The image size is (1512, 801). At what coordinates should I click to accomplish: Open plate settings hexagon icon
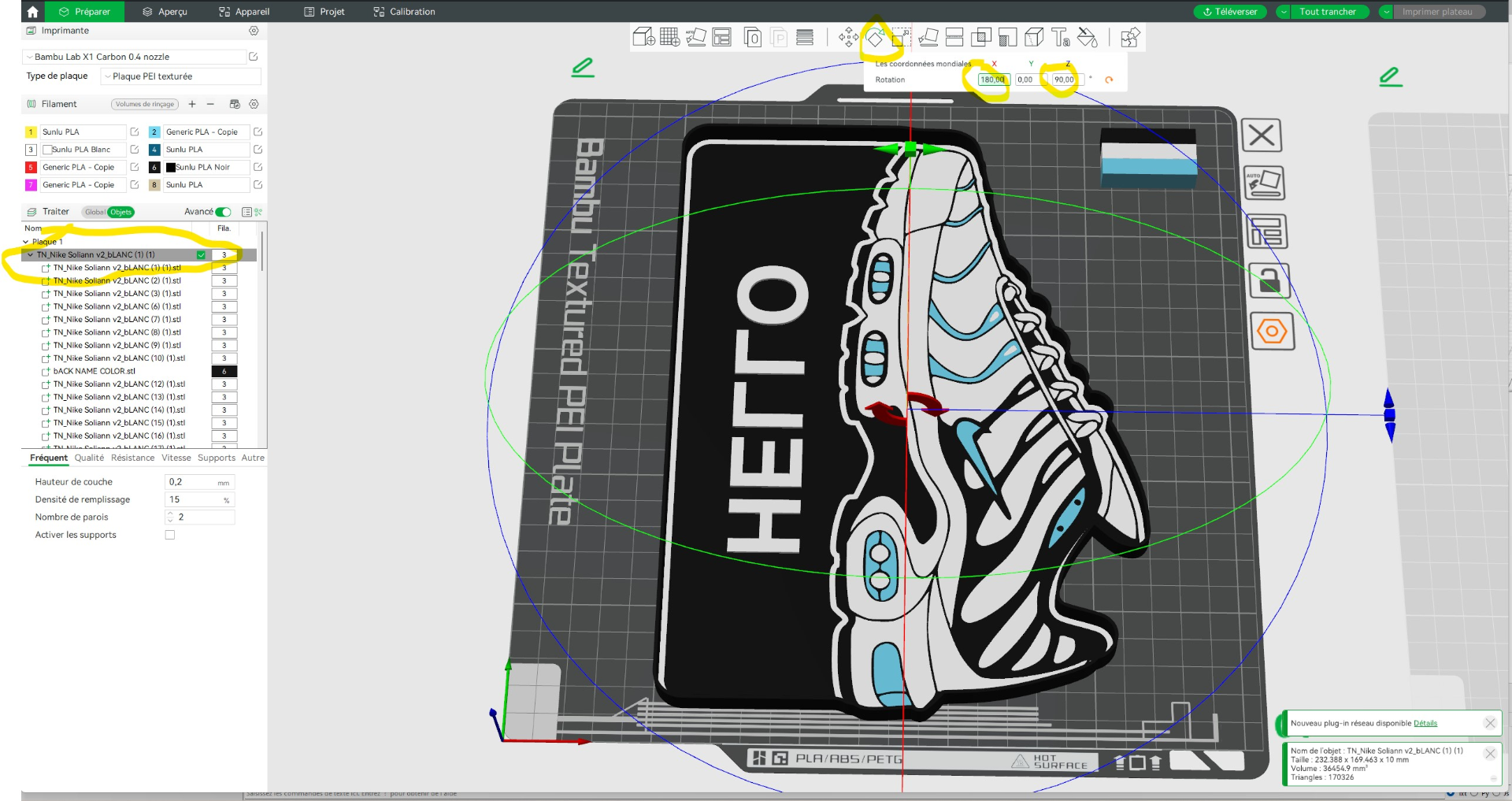[1272, 331]
